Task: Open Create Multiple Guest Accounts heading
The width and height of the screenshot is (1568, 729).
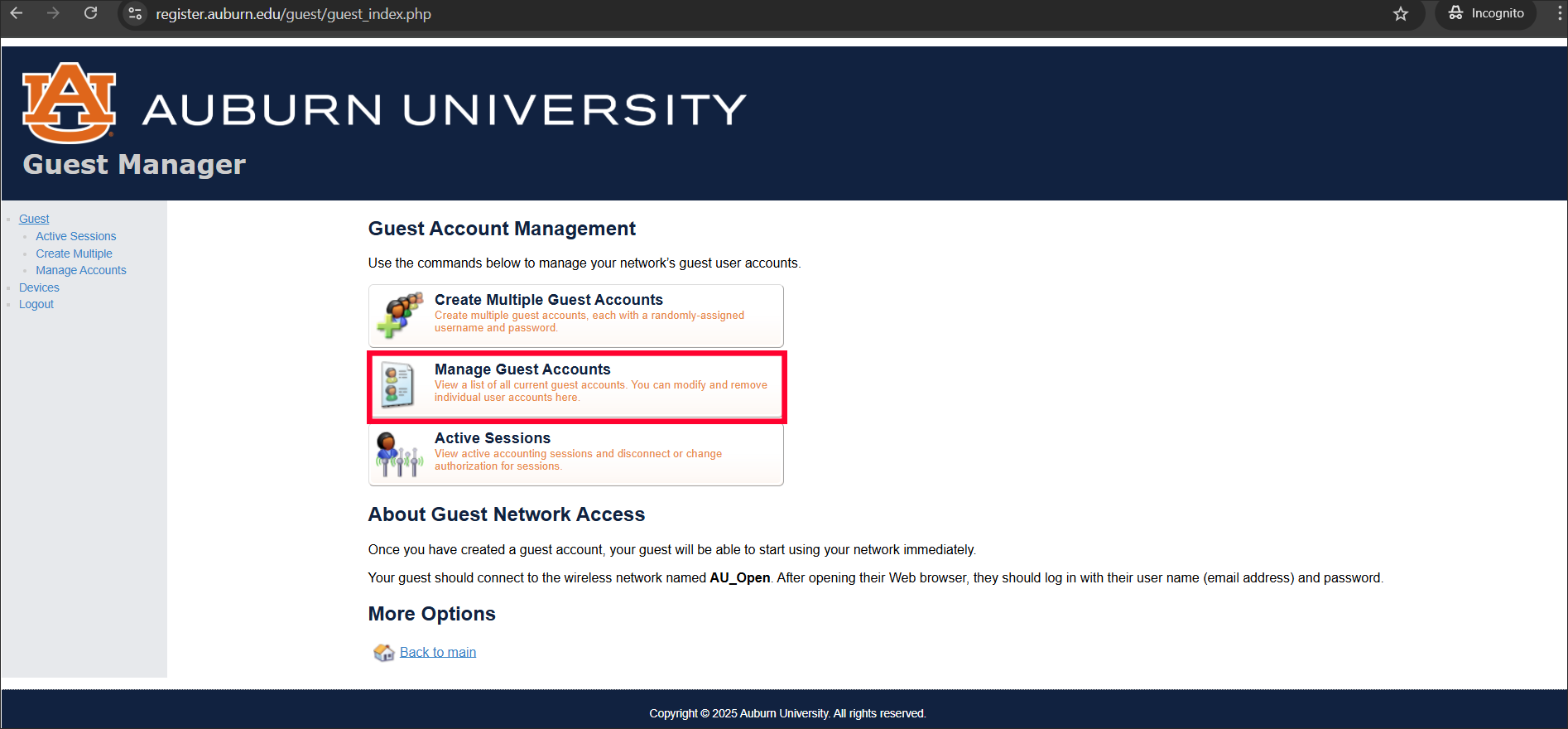Action: point(548,300)
